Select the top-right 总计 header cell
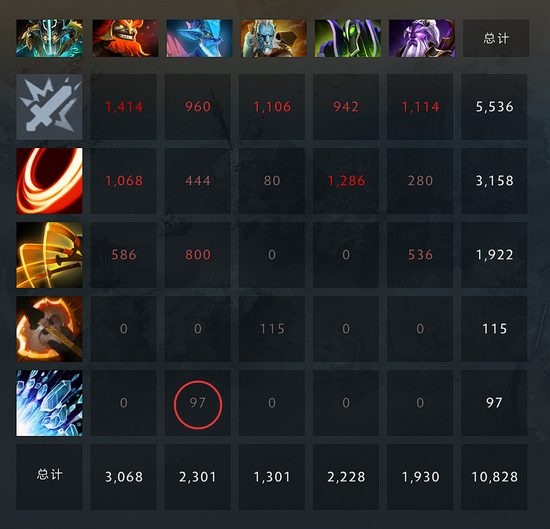 click(x=496, y=38)
